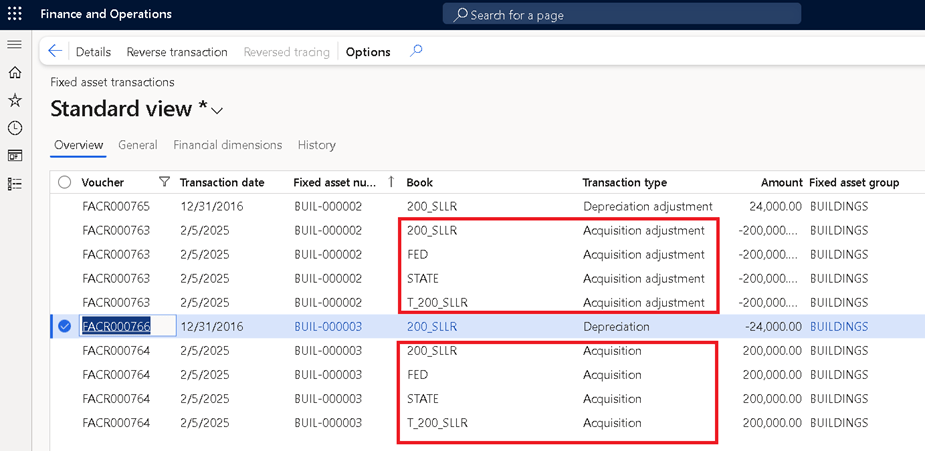Open the Voucher column filter icon
The width and height of the screenshot is (925, 451).
click(x=164, y=183)
